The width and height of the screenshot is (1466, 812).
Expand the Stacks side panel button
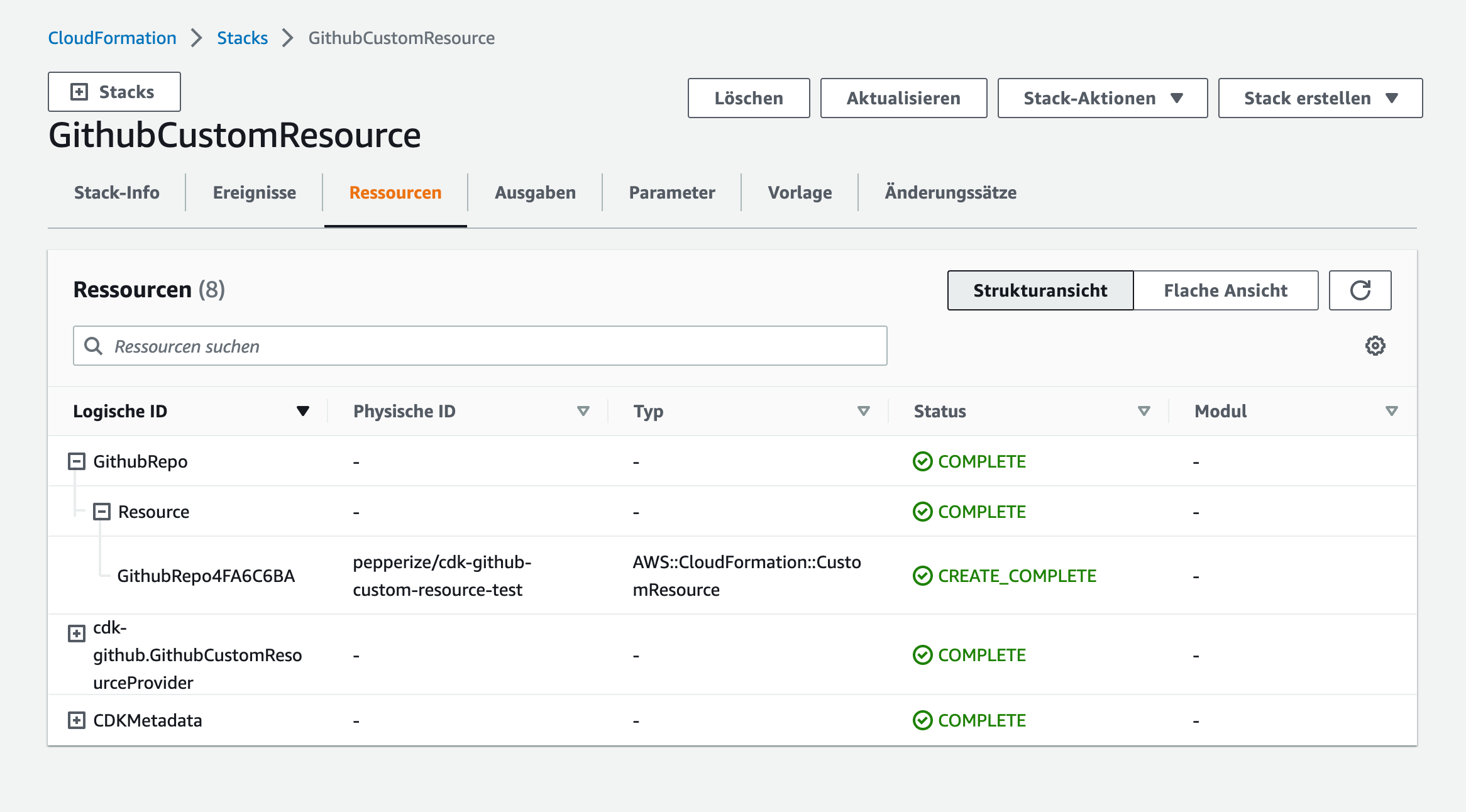[114, 92]
